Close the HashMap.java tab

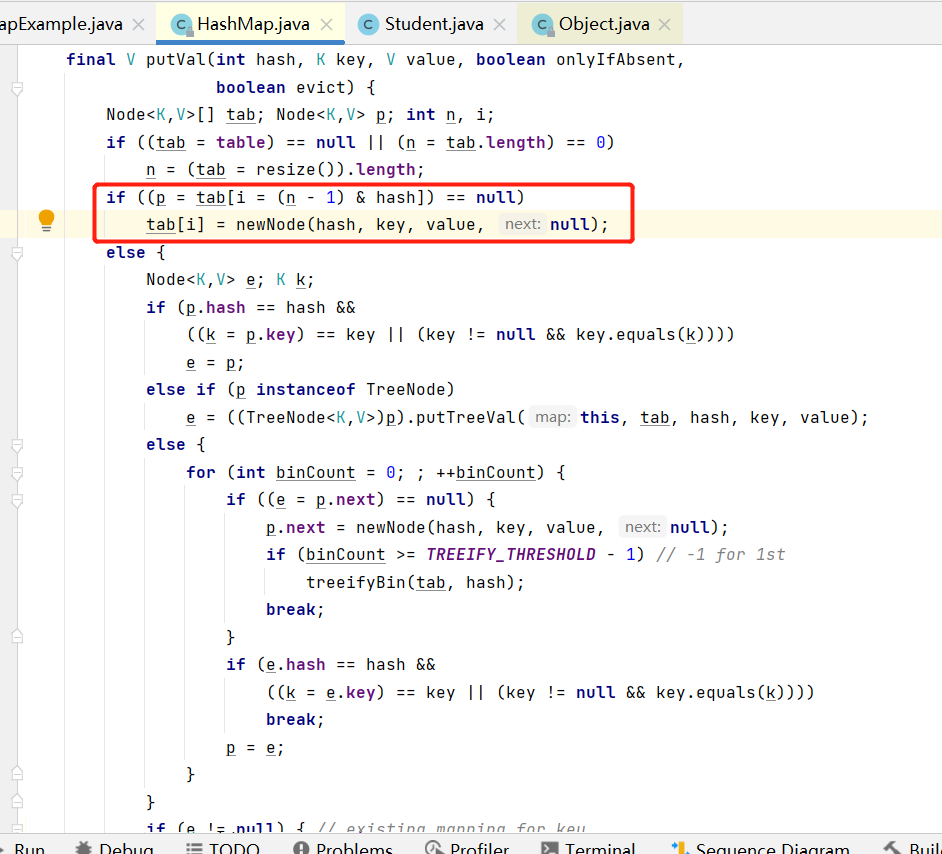327,25
